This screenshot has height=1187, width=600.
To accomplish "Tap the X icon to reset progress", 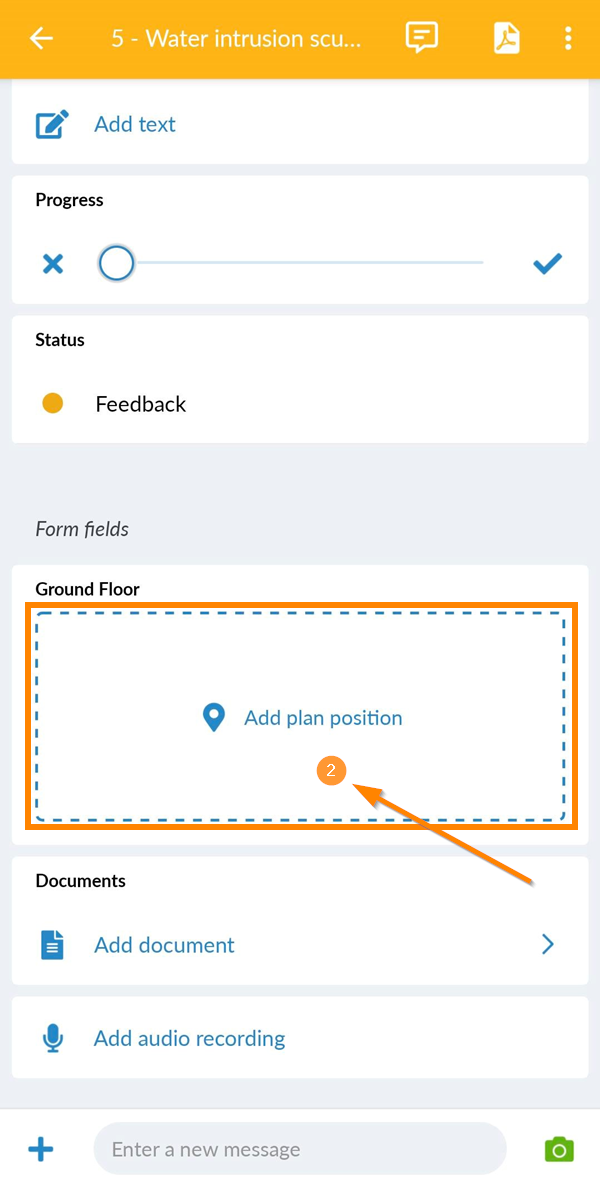I will pyautogui.click(x=53, y=264).
